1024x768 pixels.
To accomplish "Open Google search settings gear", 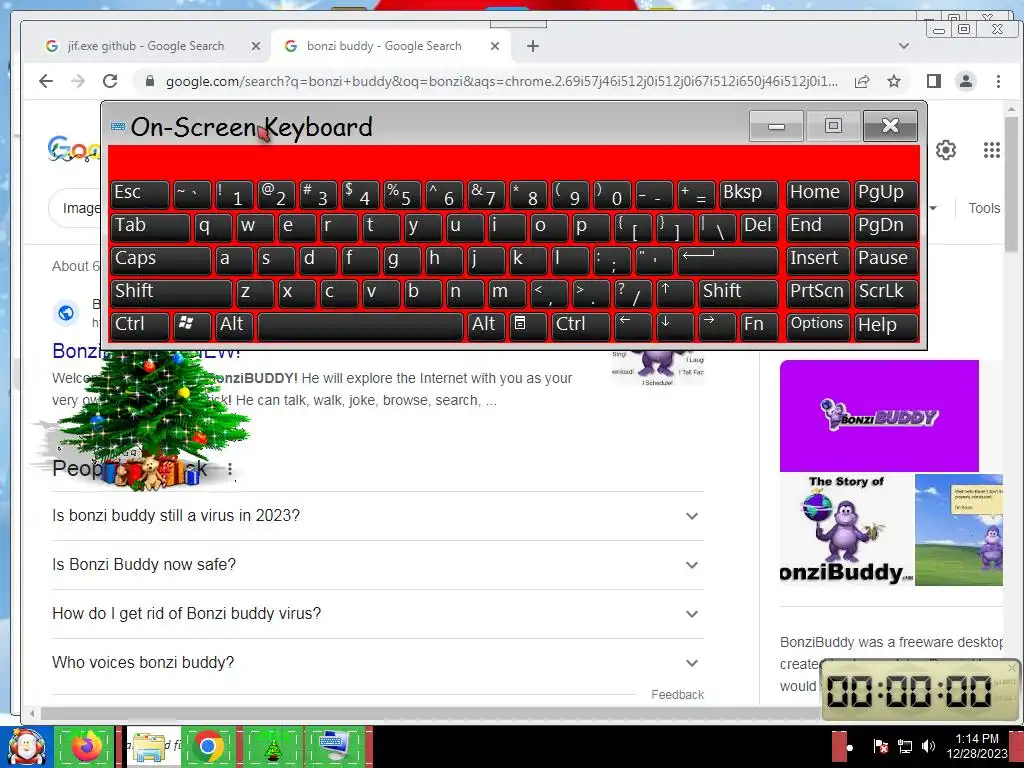I will coord(946,150).
